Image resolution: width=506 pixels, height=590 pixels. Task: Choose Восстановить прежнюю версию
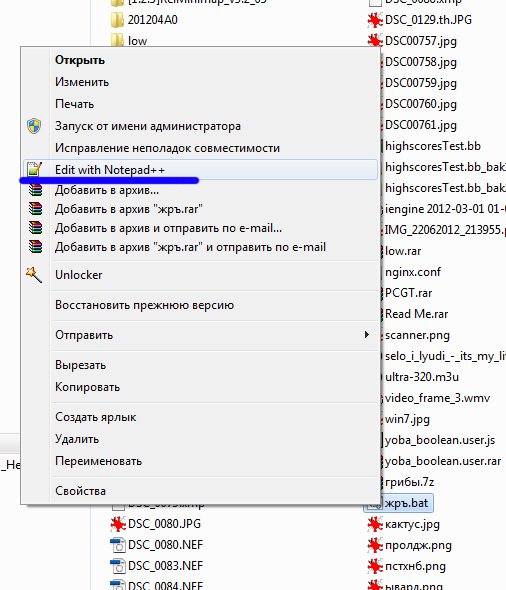click(x=144, y=305)
